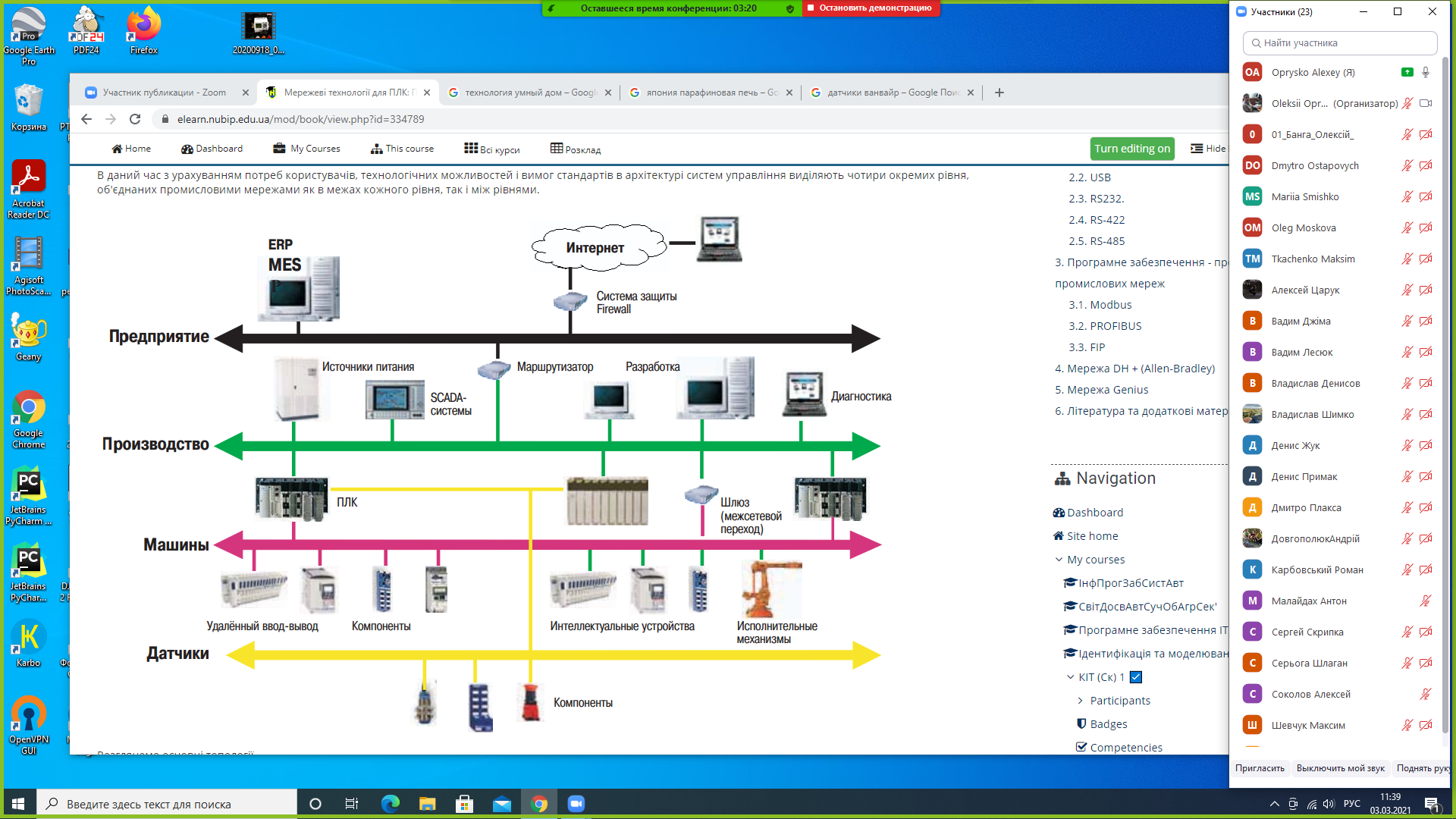Switch to датчики ванвайр Google tab
Viewport: 1456px width, 819px height.
893,93
